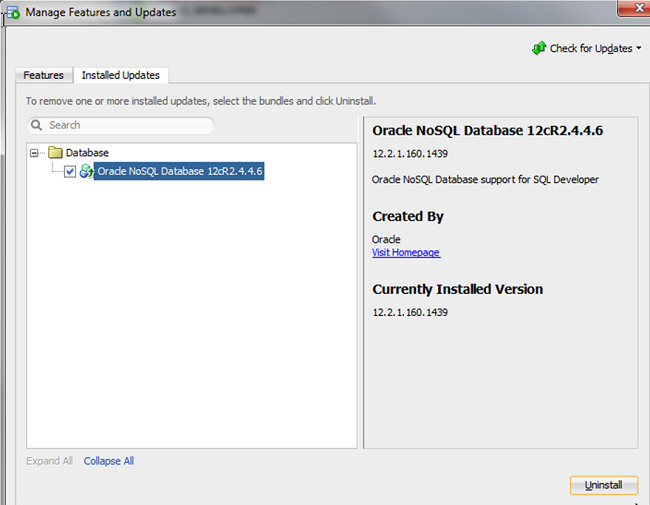Select the Installed Updates tab

121,75
